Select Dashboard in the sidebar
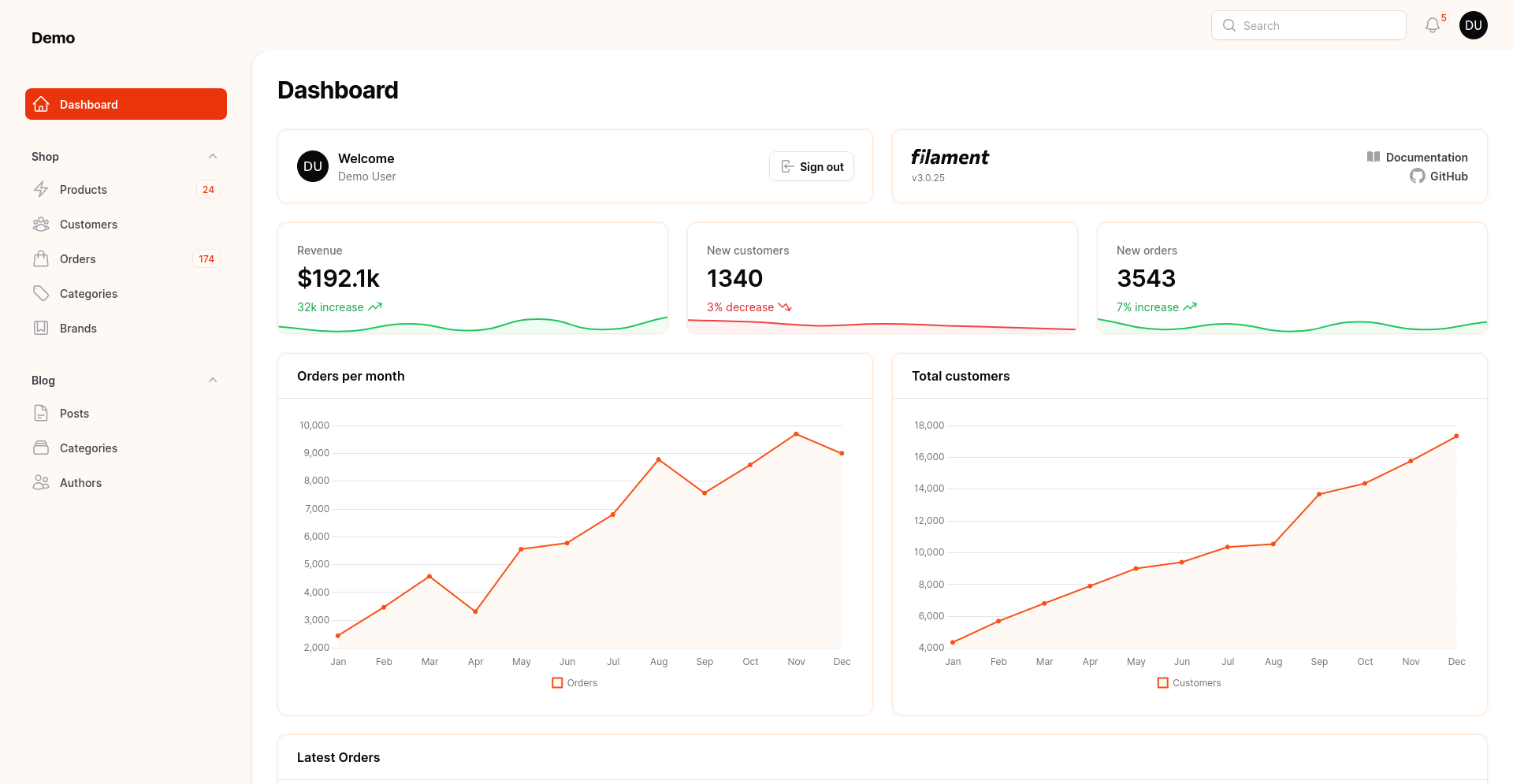Image resolution: width=1513 pixels, height=784 pixels. 126,104
